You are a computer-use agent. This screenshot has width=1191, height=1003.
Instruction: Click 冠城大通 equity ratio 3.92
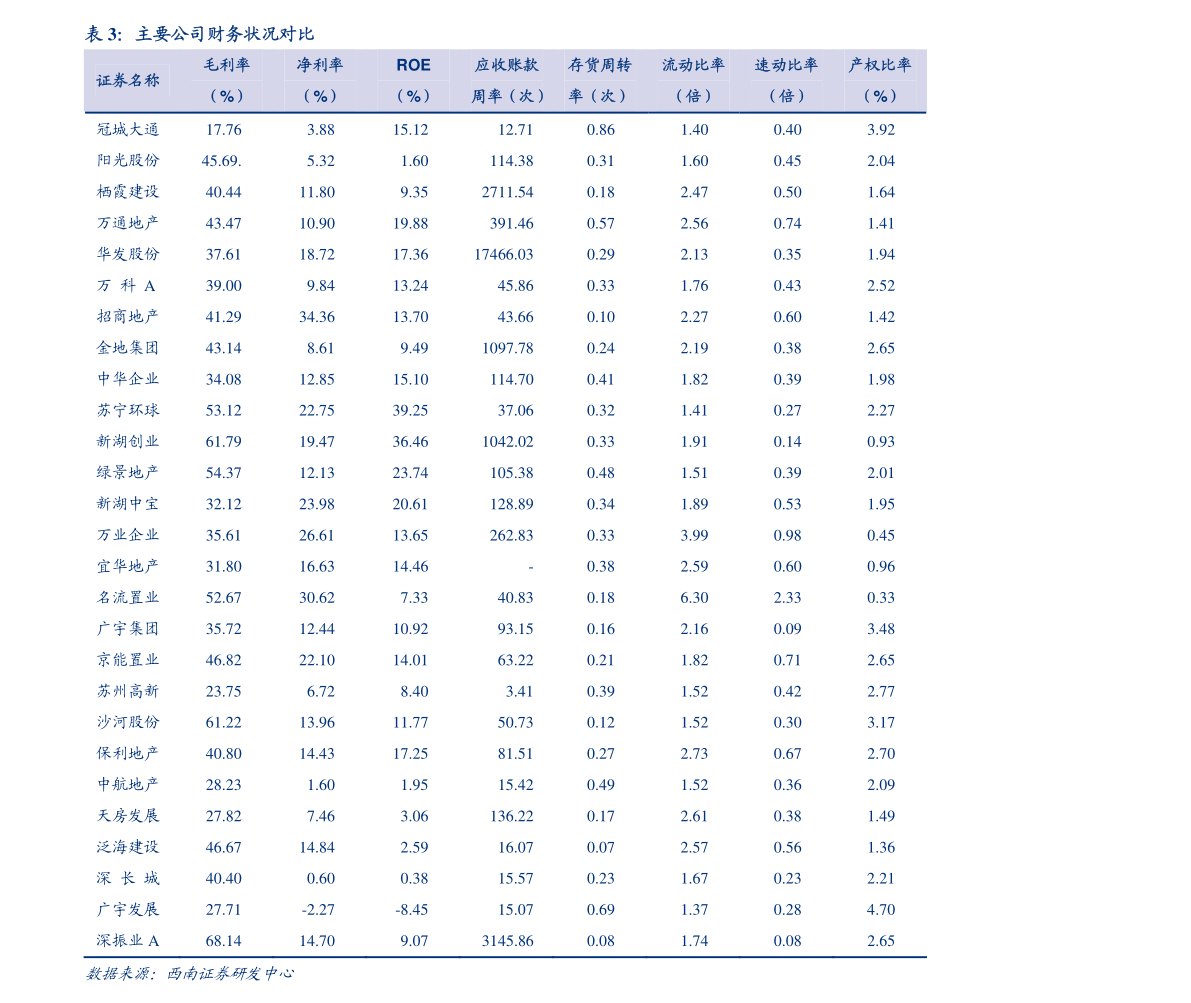[x=881, y=130]
